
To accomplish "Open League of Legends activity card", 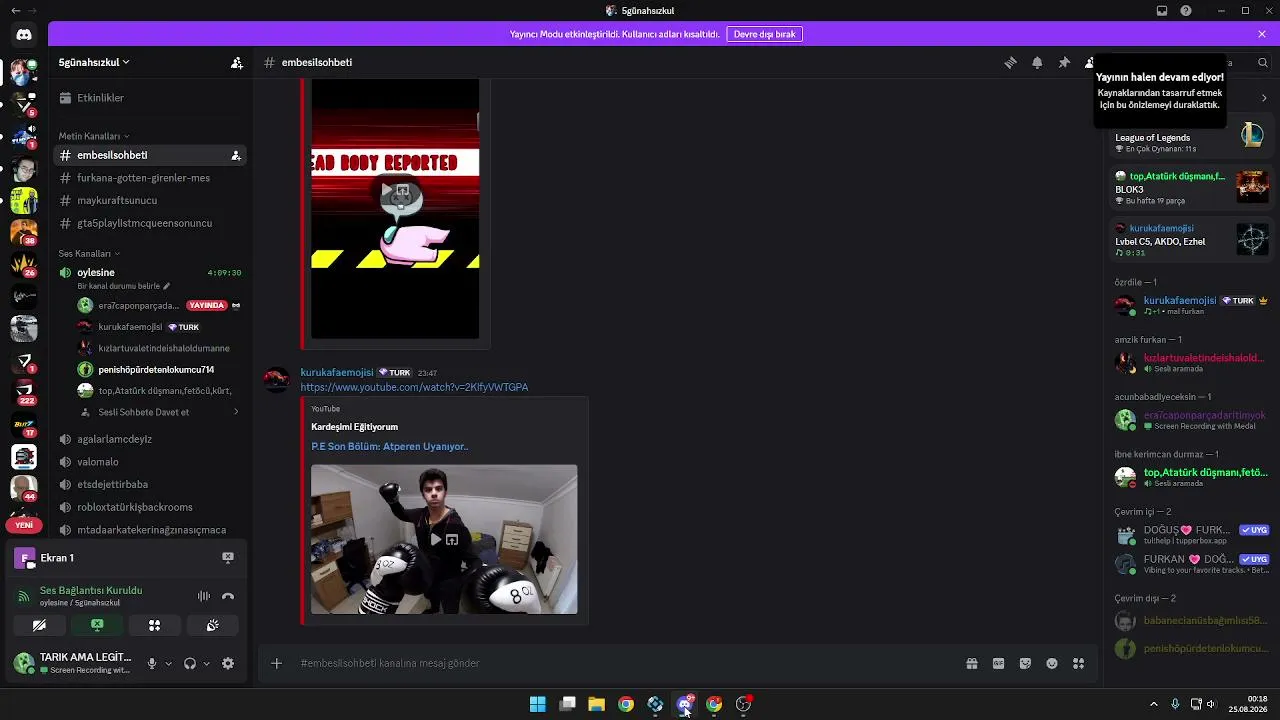I will point(1189,137).
